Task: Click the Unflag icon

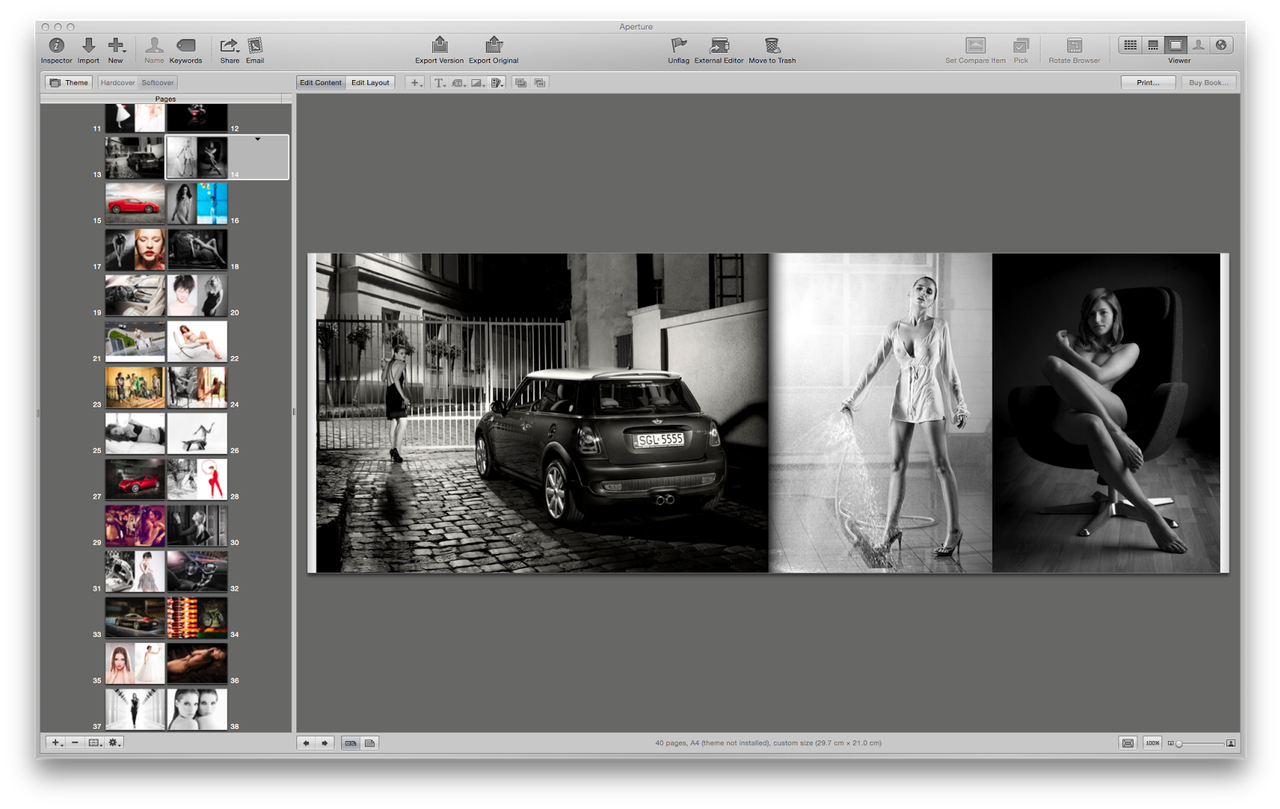Action: 679,45
